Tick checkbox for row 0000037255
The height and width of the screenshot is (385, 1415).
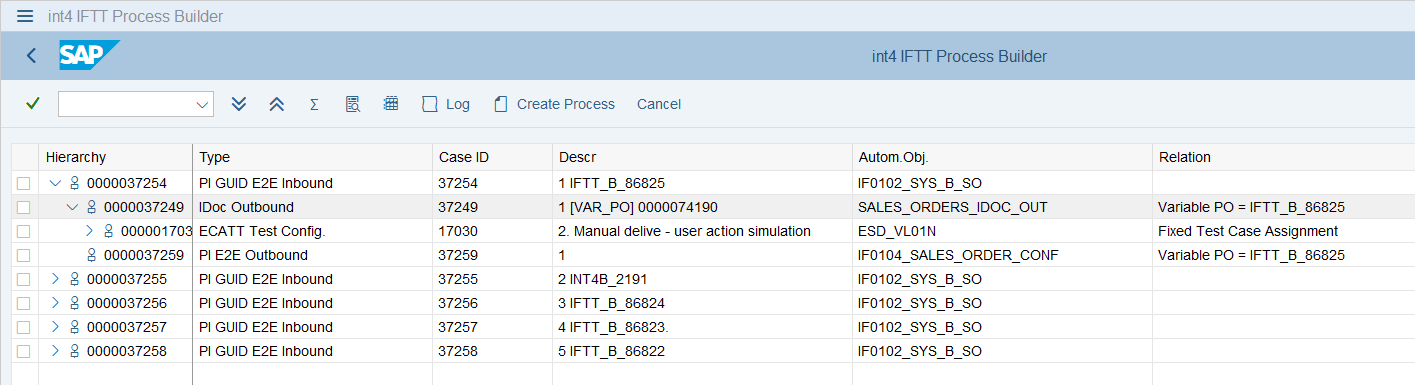tap(23, 279)
